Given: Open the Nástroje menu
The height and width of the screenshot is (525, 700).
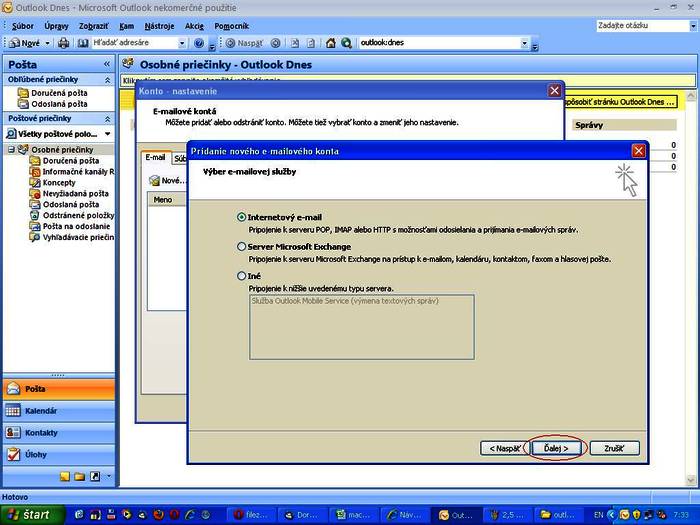Looking at the screenshot, I should (159, 26).
